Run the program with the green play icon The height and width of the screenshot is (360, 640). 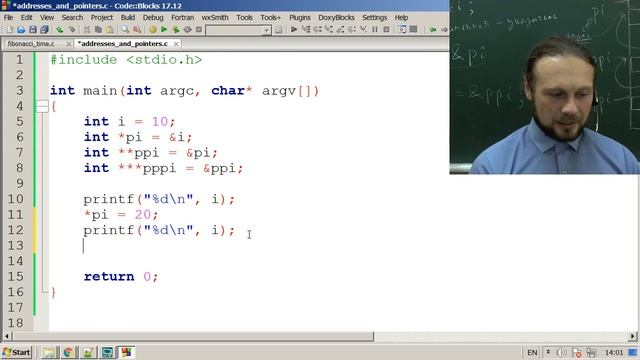point(164,29)
